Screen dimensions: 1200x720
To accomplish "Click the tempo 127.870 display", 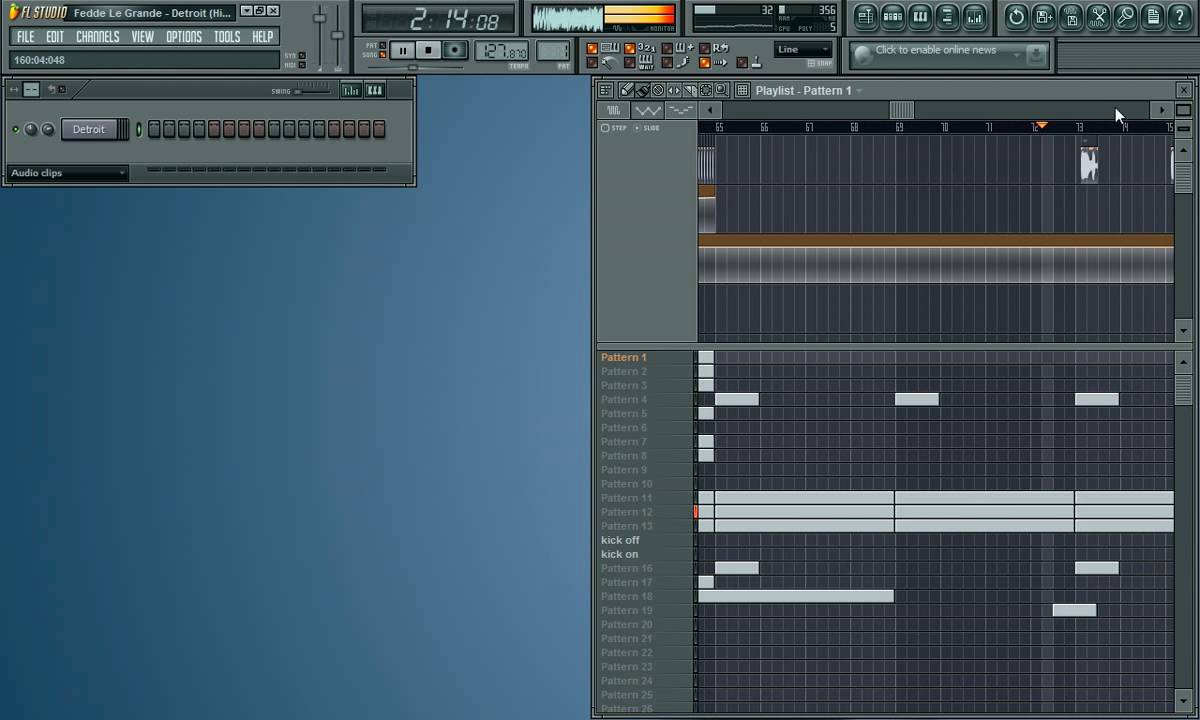I will pyautogui.click(x=503, y=51).
